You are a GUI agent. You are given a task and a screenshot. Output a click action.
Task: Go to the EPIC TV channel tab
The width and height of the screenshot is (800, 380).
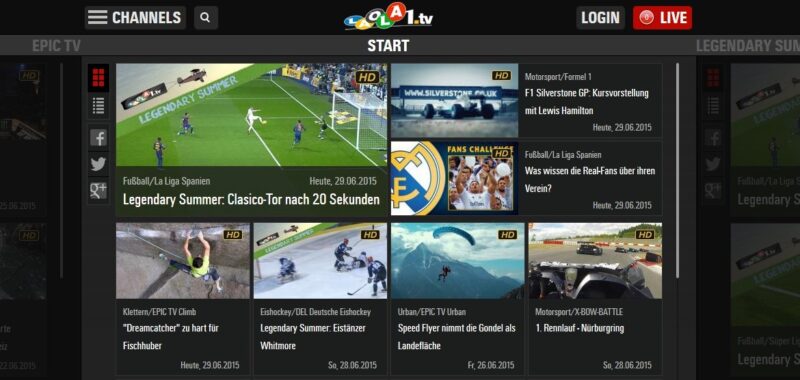56,46
